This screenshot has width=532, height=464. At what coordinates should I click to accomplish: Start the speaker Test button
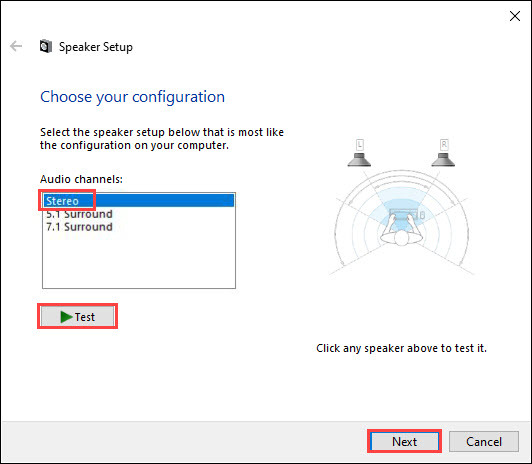(x=77, y=316)
